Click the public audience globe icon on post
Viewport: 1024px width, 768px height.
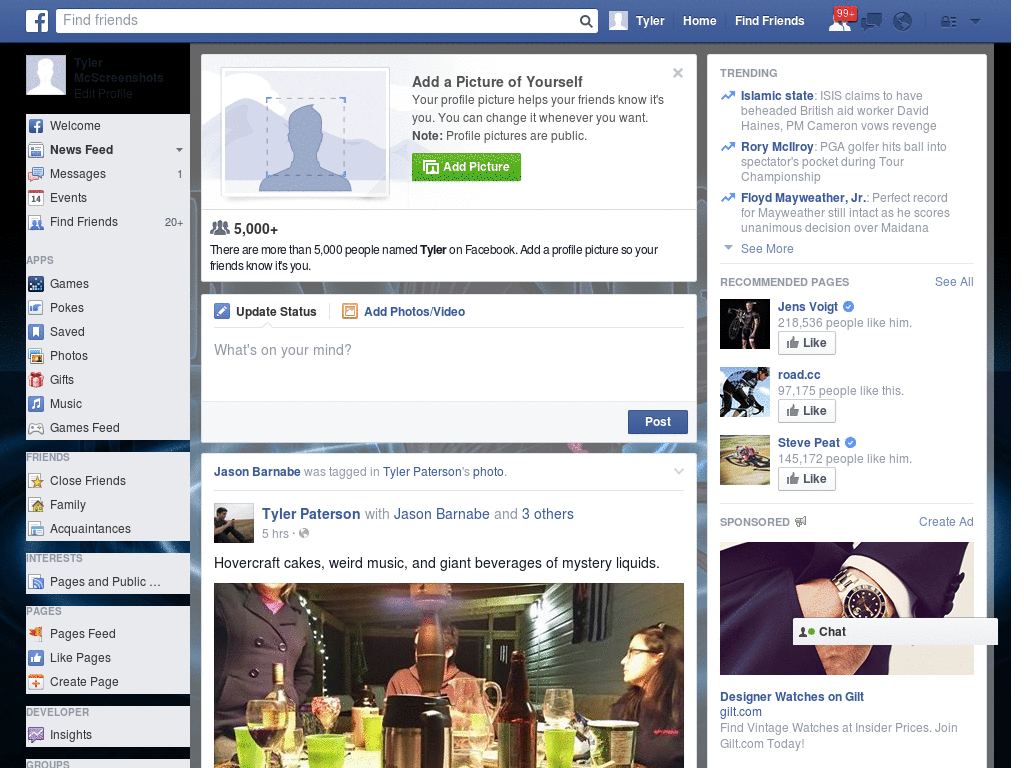pos(304,534)
